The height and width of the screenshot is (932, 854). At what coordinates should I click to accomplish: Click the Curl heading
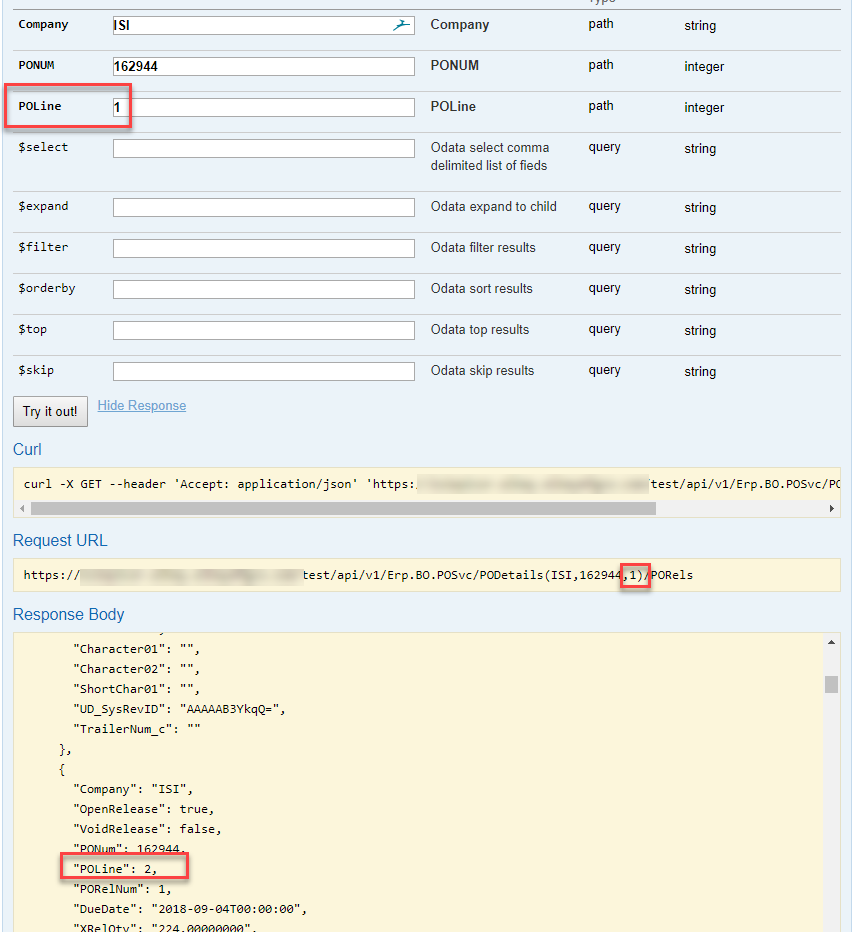tap(27, 449)
